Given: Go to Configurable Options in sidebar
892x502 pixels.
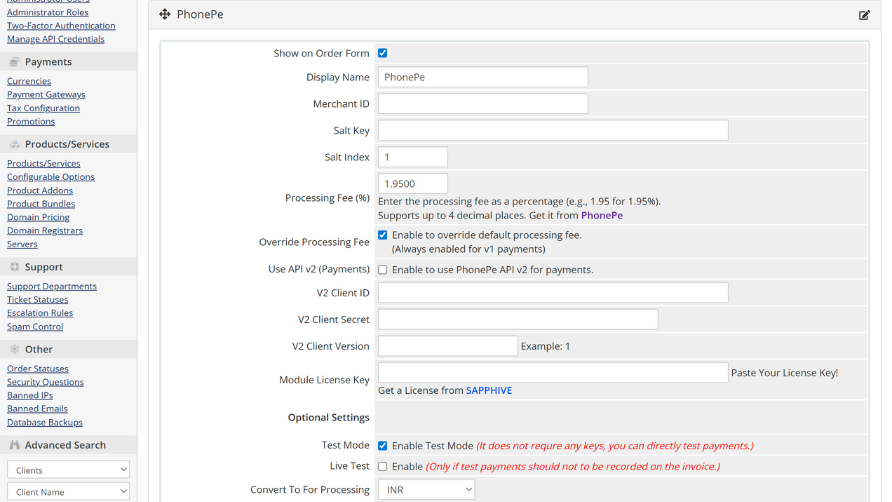Looking at the screenshot, I should [51, 177].
